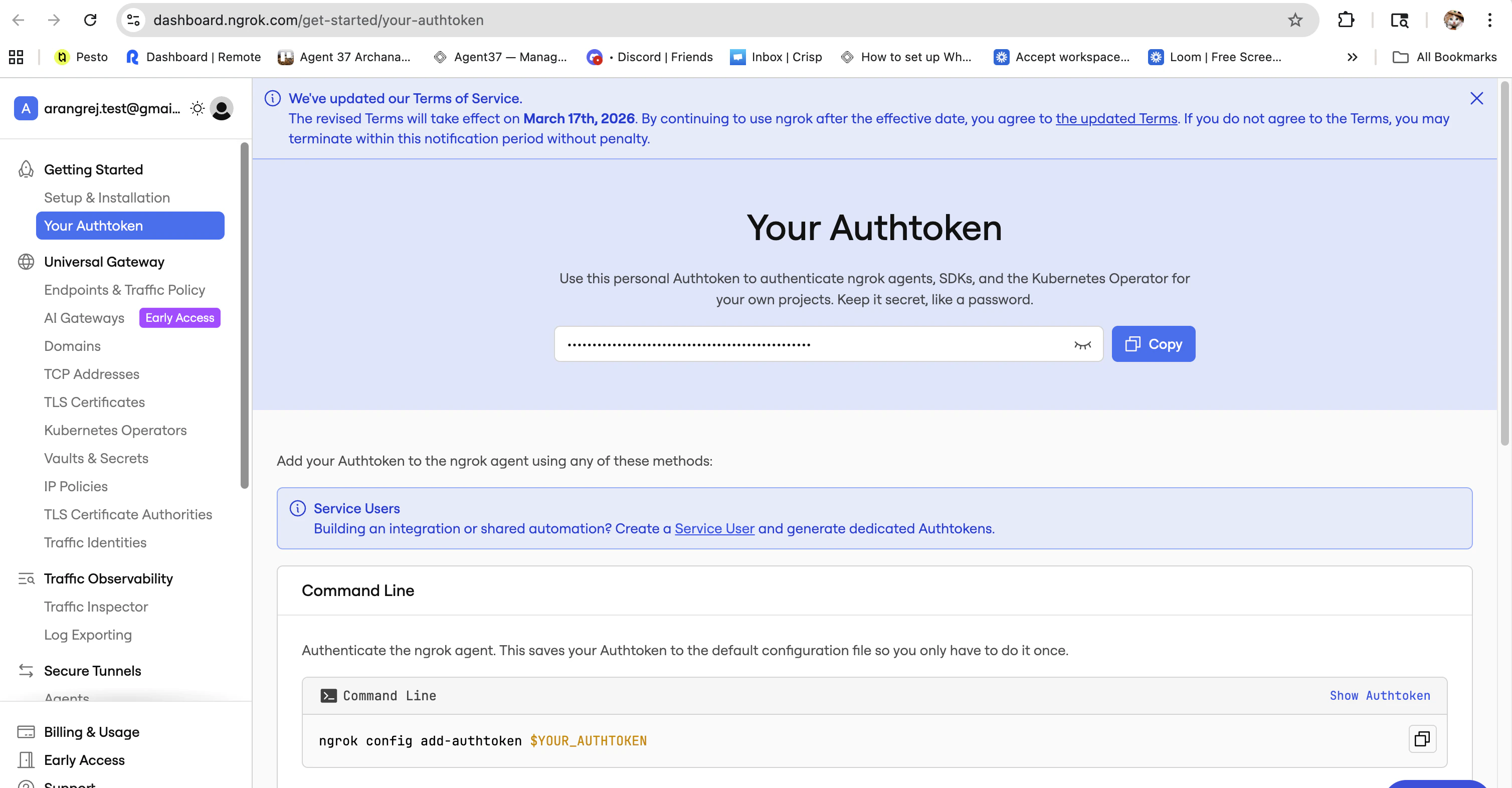Click the Getting Started rocket icon

(x=26, y=169)
